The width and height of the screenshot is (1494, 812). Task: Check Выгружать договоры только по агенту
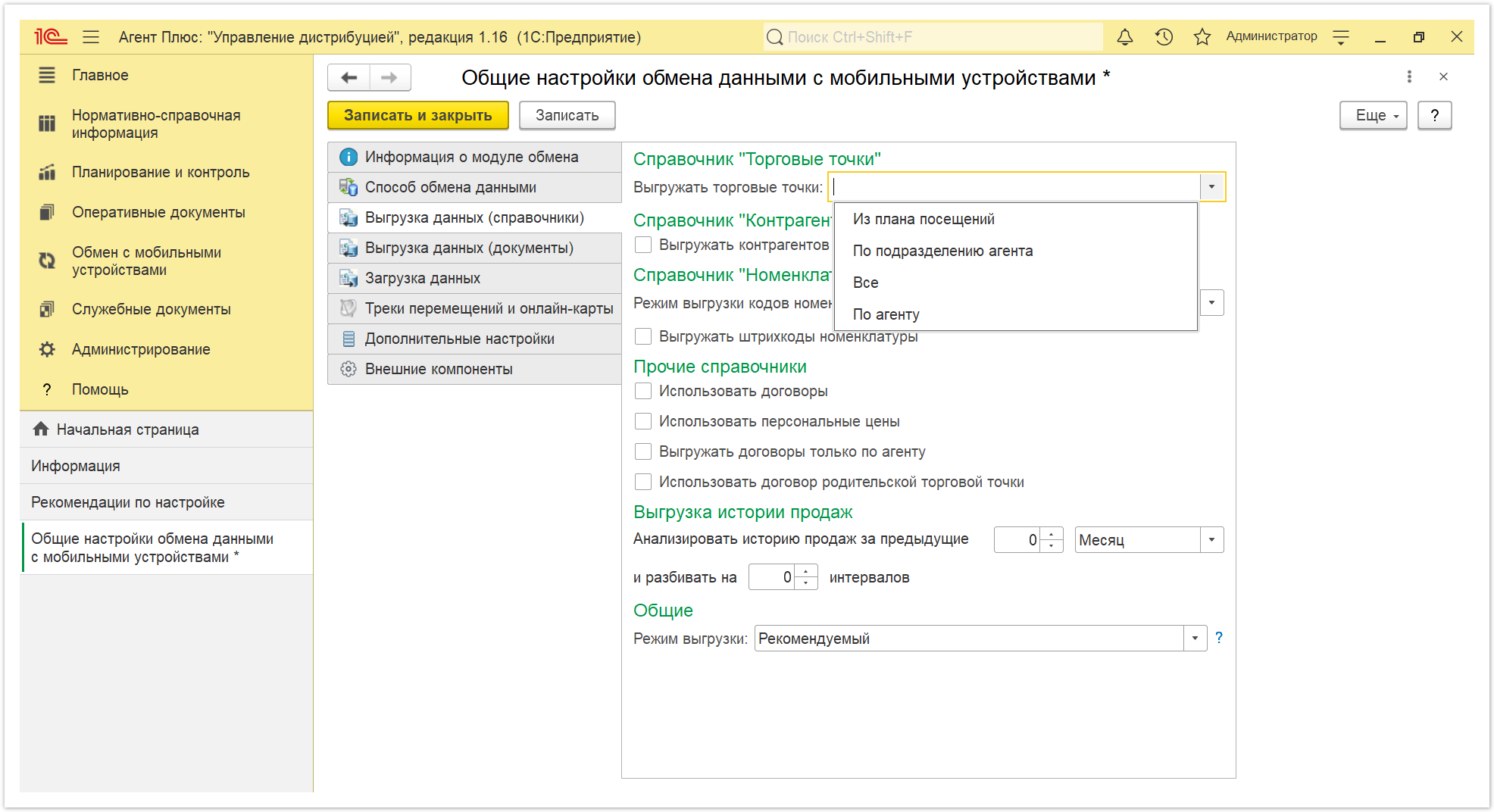643,451
